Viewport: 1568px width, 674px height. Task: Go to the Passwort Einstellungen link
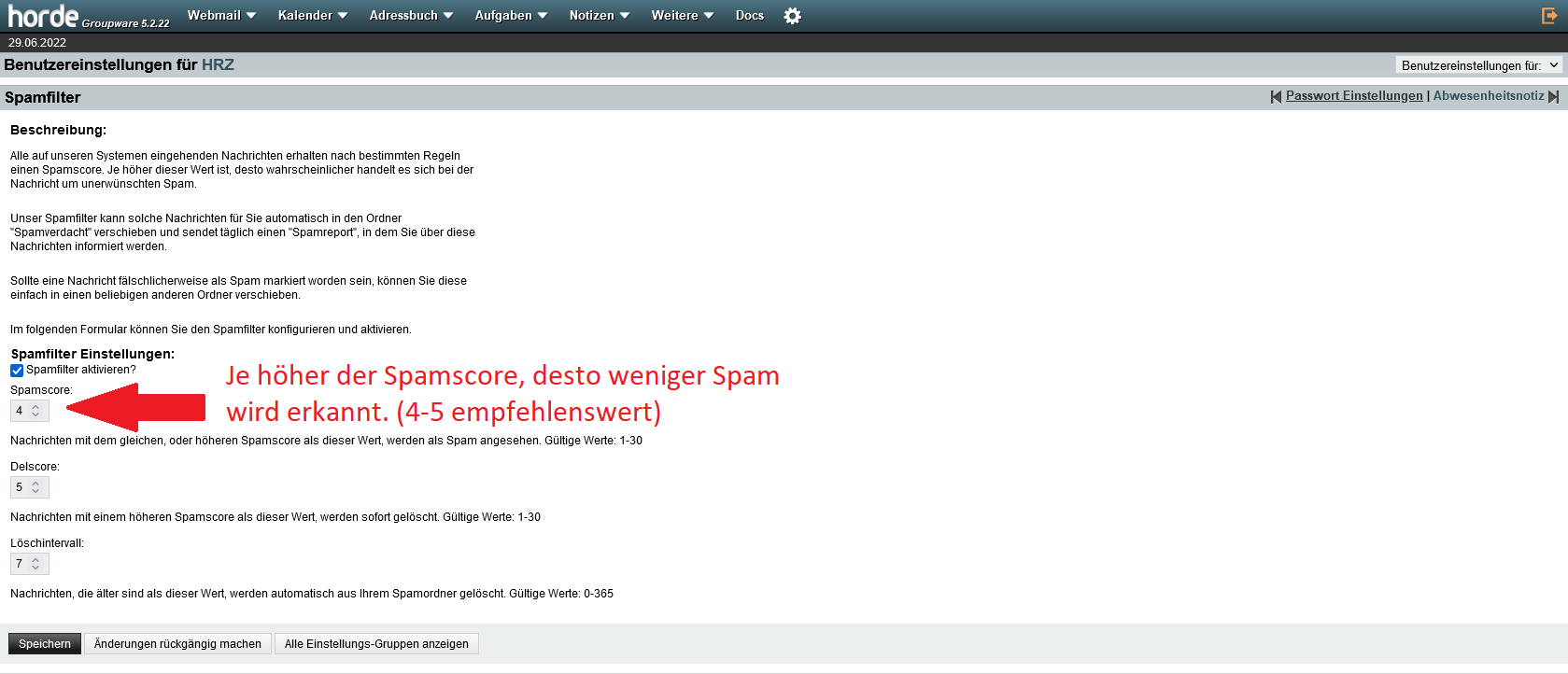click(x=1354, y=96)
